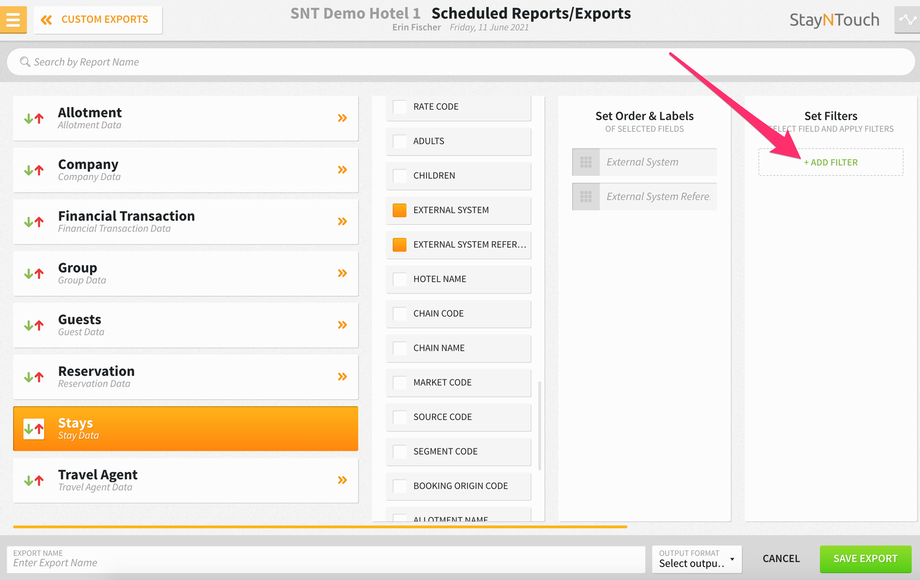Uncheck External System Reference field
Viewport: 920px width, 580px height.
(400, 245)
